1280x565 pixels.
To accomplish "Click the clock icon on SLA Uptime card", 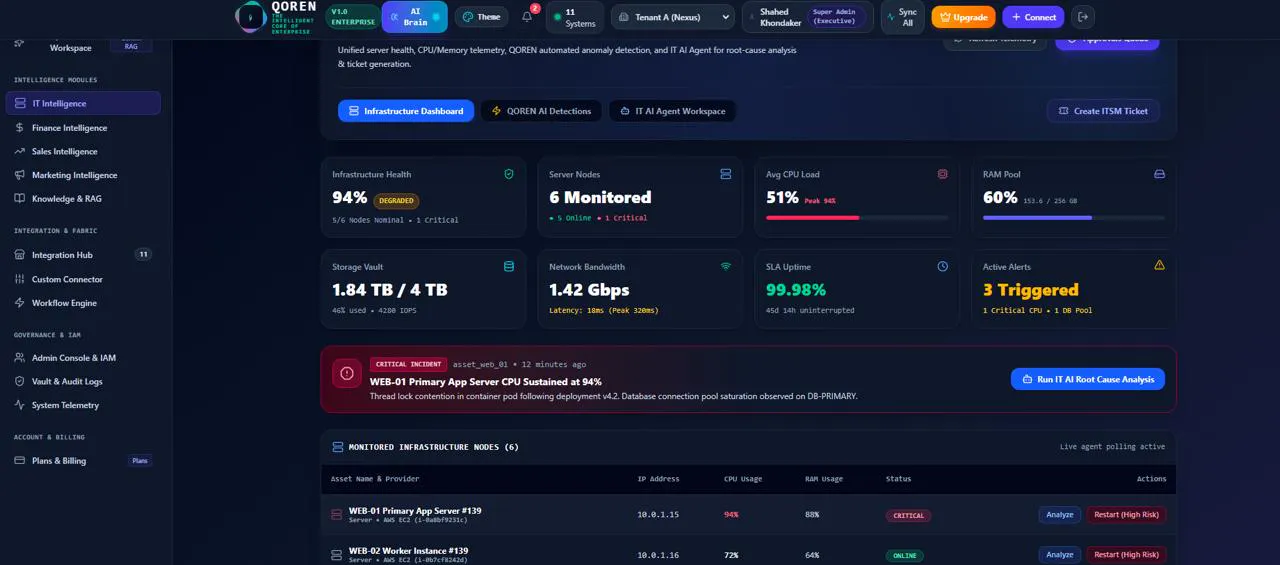I will click(942, 267).
